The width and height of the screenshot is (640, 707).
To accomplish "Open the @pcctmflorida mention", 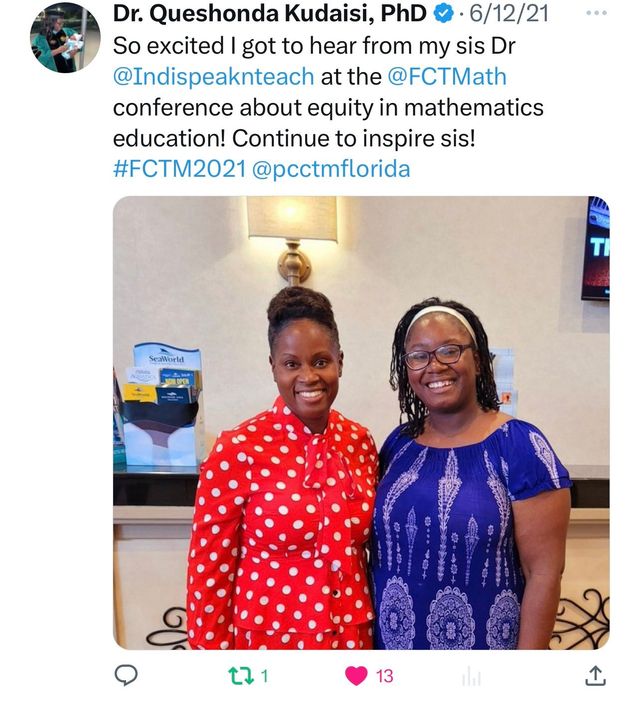I will coord(331,170).
